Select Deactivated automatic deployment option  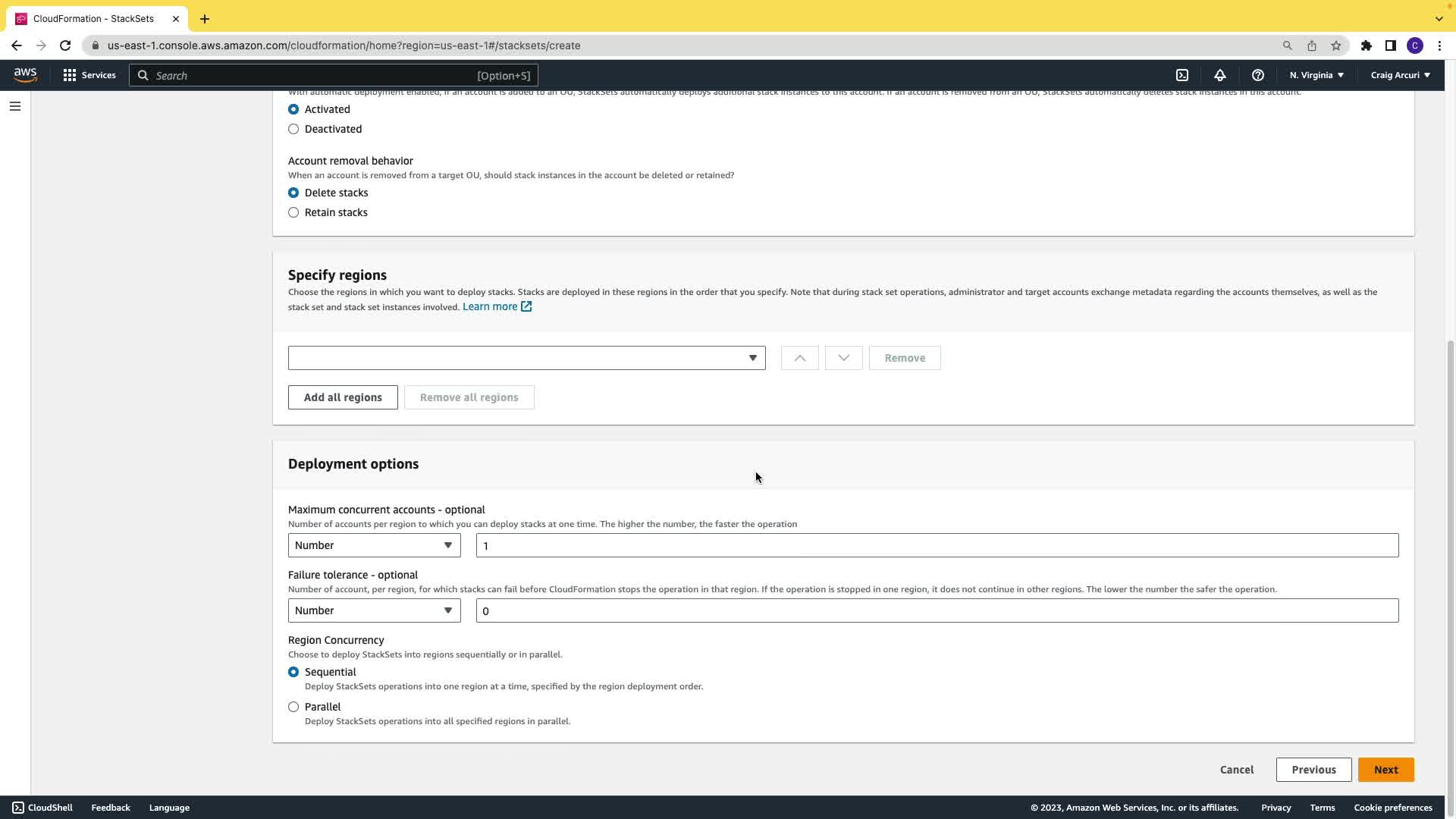pos(293,129)
